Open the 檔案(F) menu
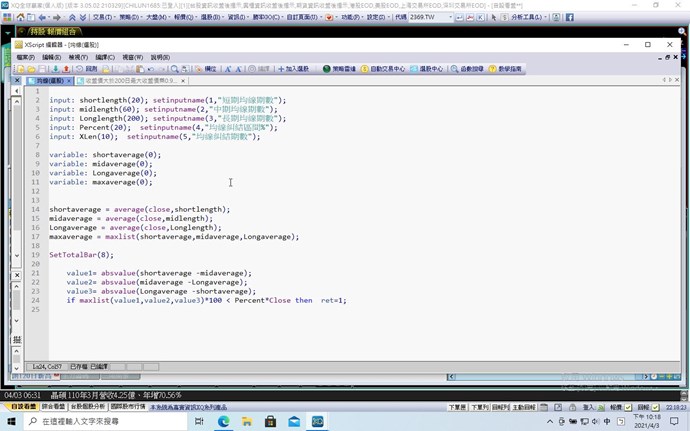 (x=26, y=57)
